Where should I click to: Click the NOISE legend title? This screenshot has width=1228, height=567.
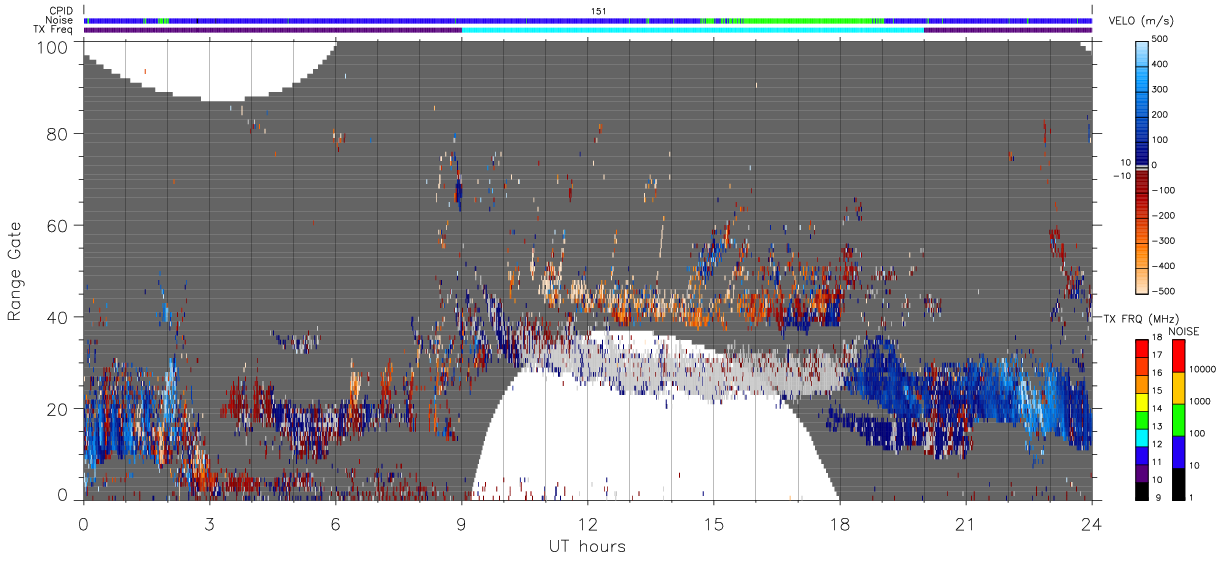tap(1186, 331)
